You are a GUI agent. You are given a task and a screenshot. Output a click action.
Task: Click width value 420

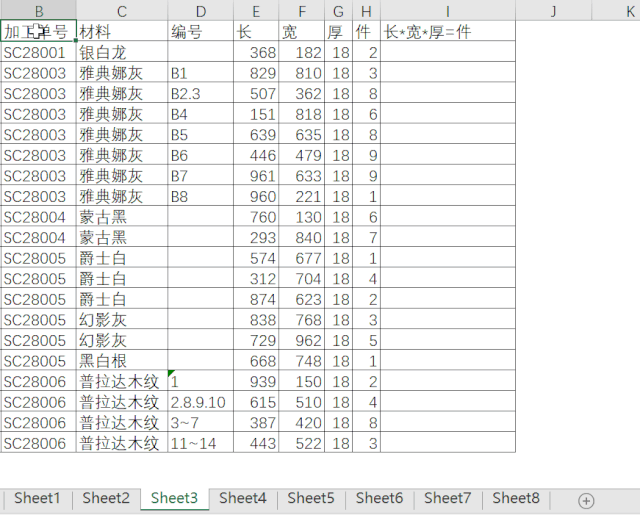[x=302, y=422]
